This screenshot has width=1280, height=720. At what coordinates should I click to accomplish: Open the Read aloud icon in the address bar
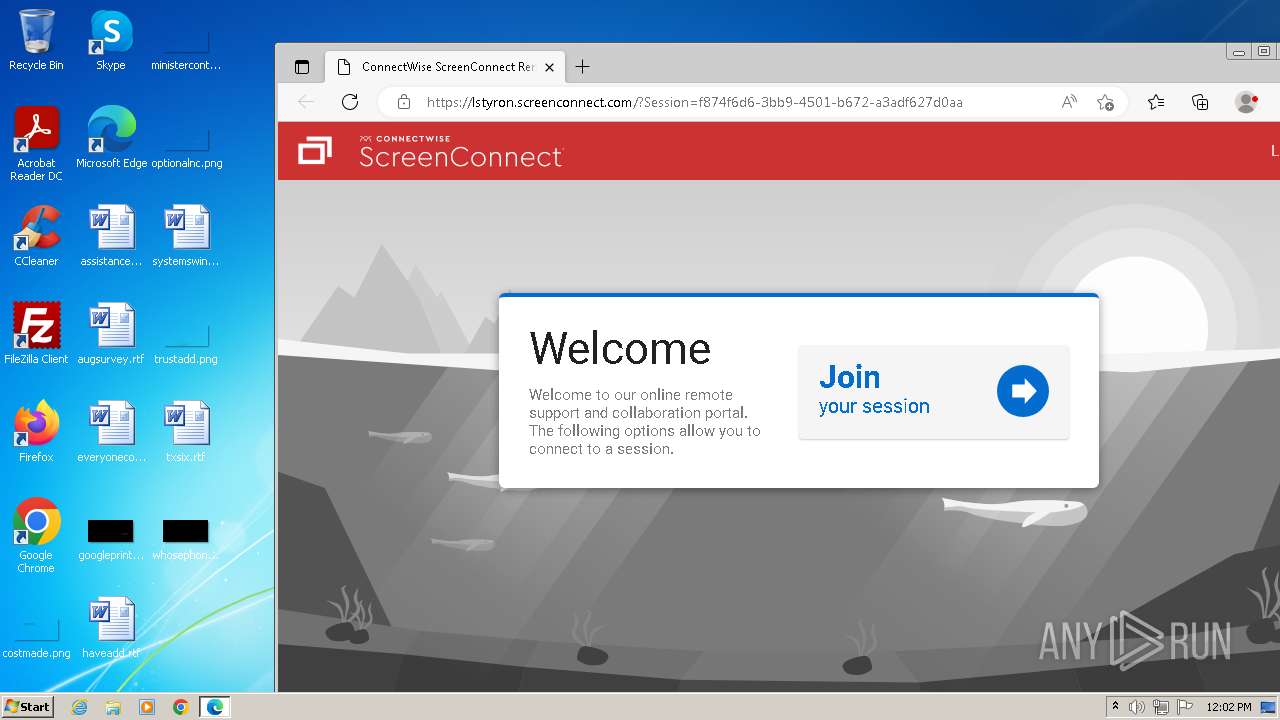[x=1069, y=102]
